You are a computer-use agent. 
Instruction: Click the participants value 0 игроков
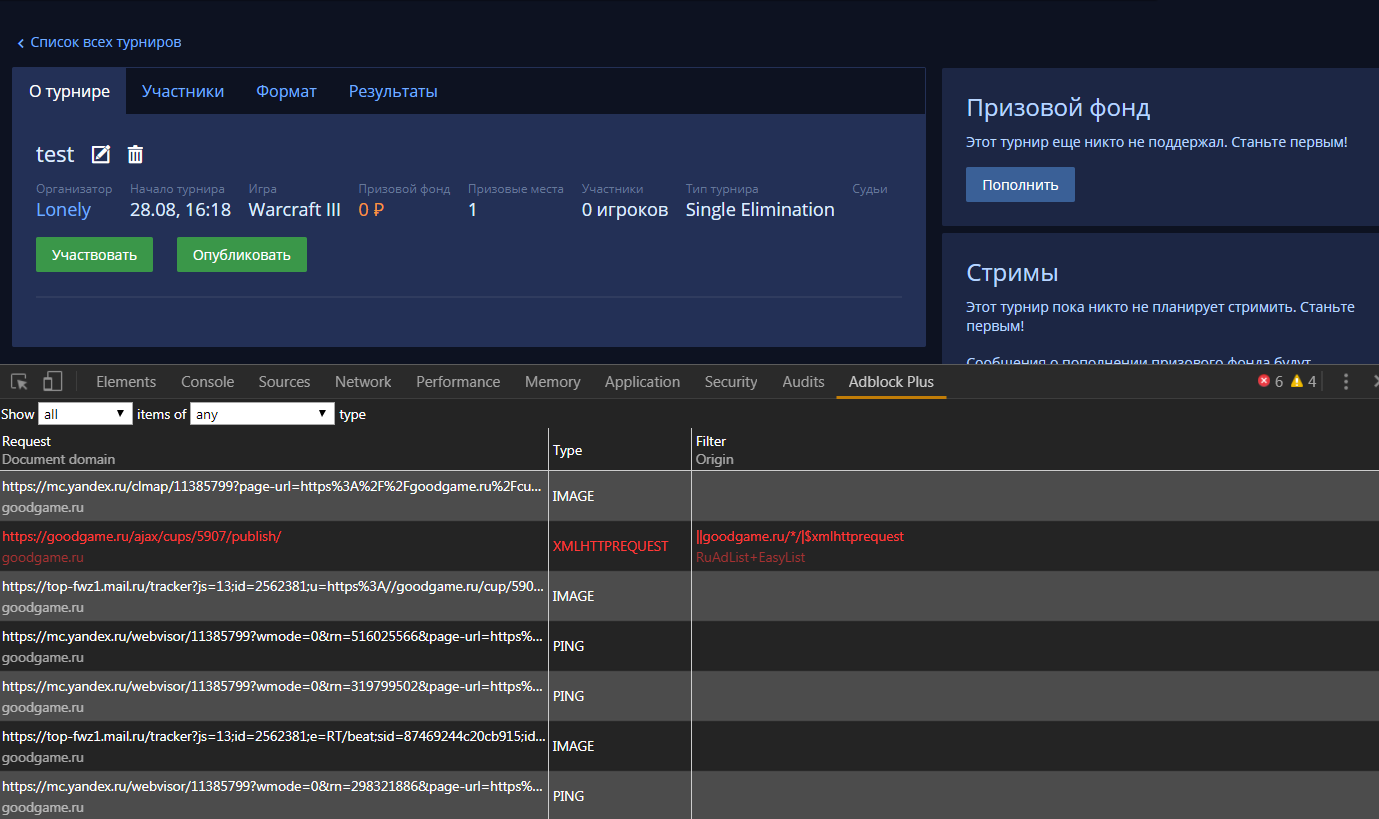point(625,210)
